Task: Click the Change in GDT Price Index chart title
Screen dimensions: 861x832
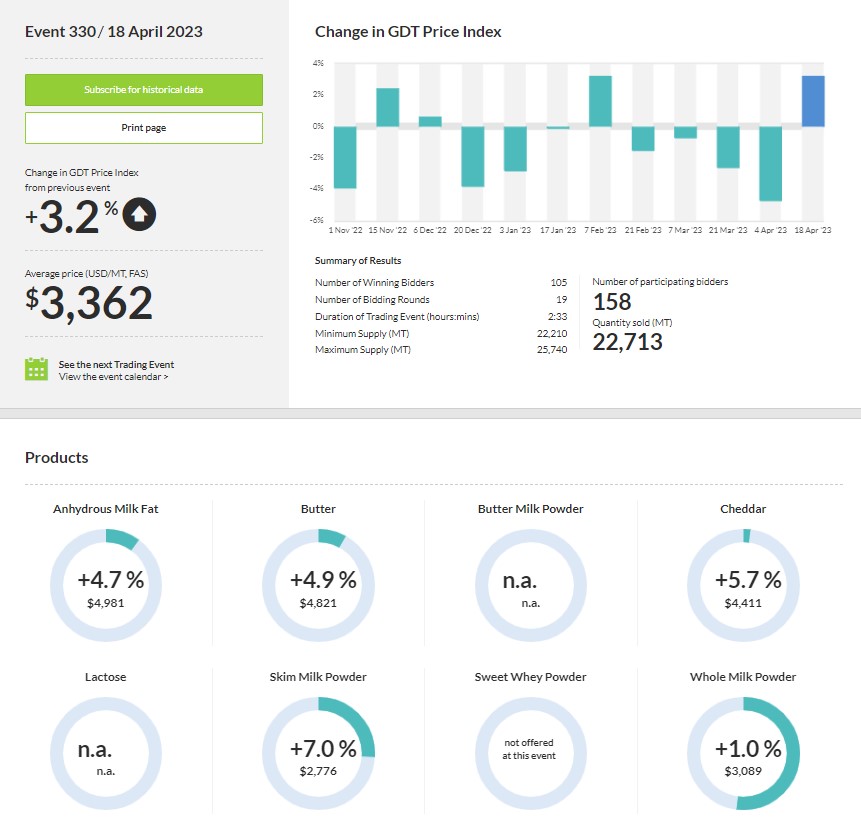Action: pos(408,32)
